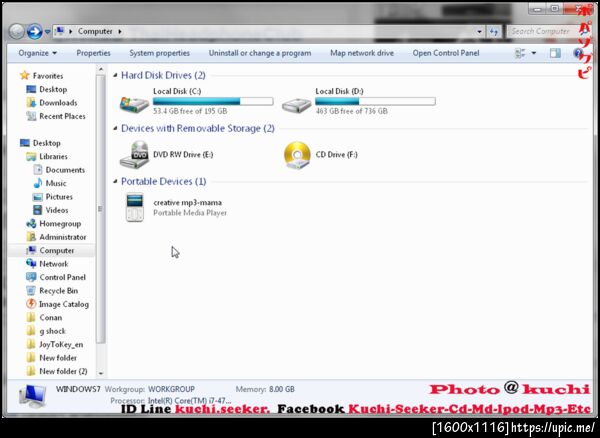Click the 'Memory: 8.00 GB' details entry
600x438 pixels.
pyautogui.click(x=265, y=389)
